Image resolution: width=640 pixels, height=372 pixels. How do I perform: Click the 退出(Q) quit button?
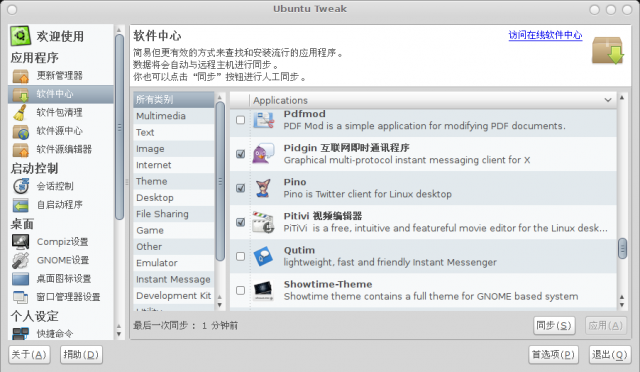[610, 354]
